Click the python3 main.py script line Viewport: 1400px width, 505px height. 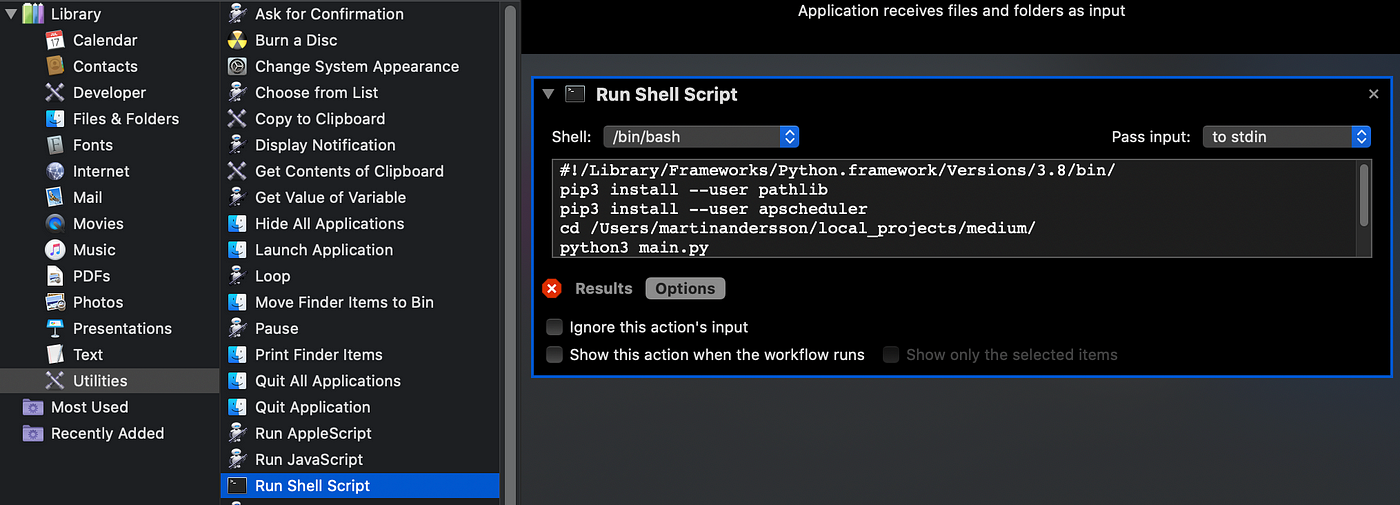pos(634,248)
